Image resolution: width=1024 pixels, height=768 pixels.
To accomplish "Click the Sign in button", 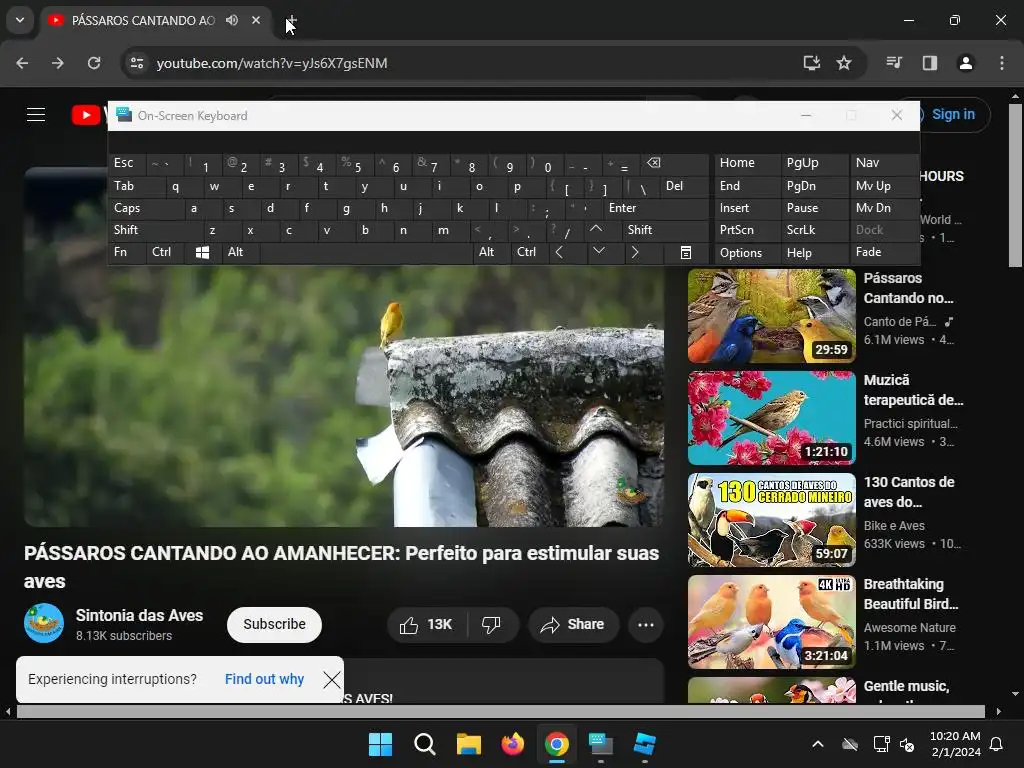I will [953, 114].
